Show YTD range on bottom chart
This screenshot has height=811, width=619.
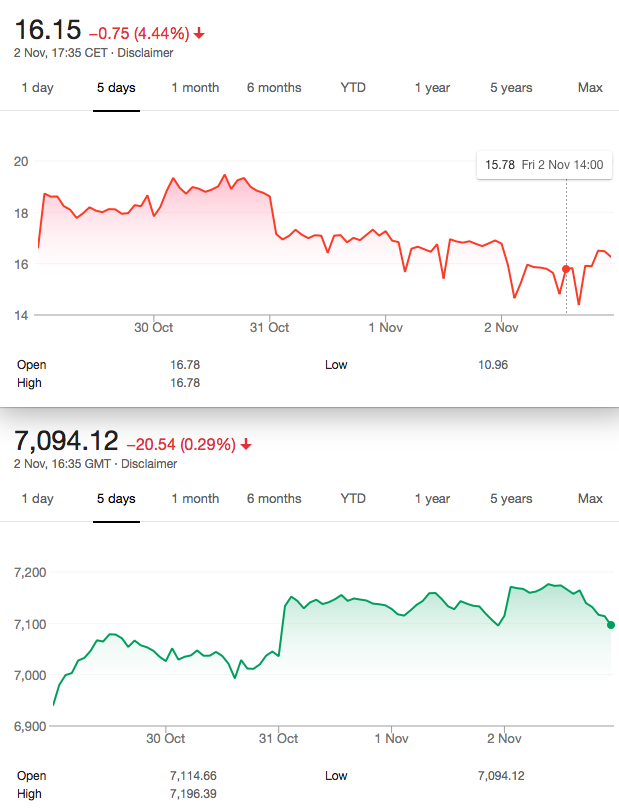tap(353, 499)
